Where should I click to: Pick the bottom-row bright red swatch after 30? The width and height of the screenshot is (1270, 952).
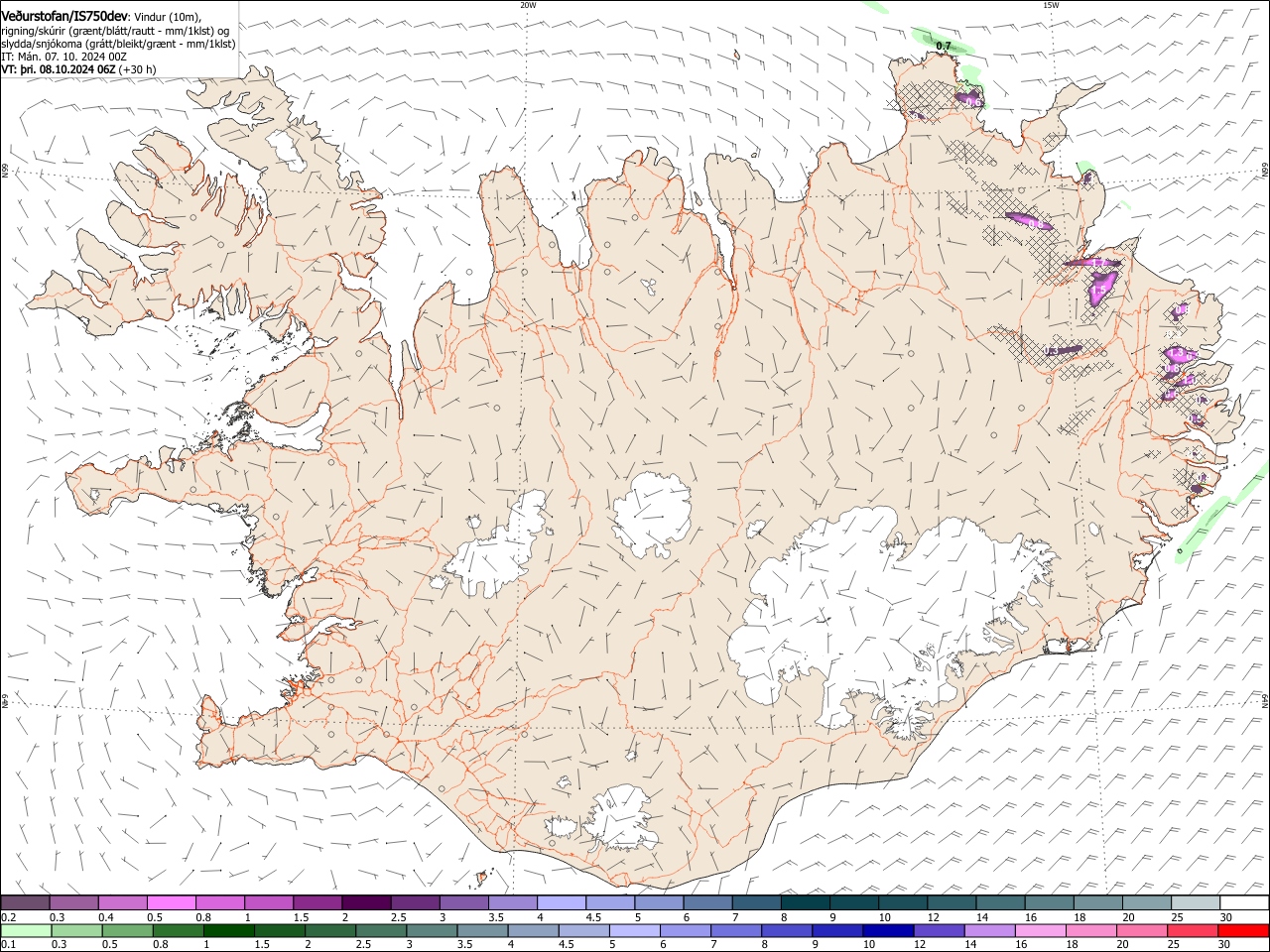(x=1243, y=931)
